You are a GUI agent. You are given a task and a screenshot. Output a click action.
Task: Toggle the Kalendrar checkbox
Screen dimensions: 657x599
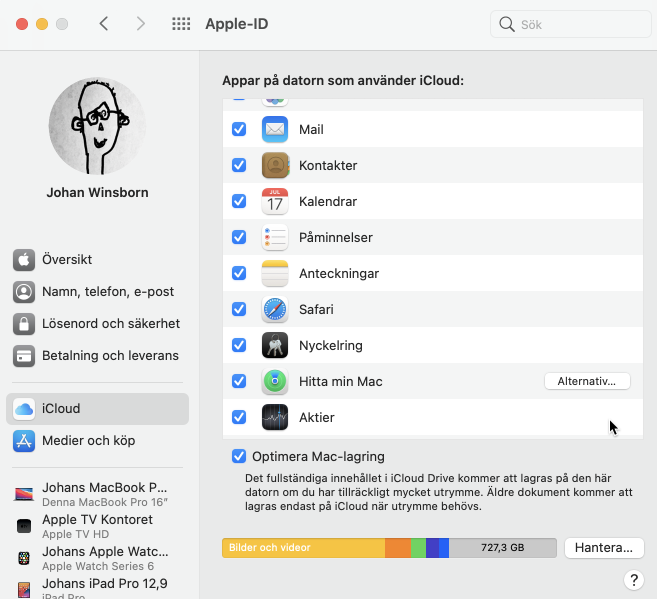pyautogui.click(x=239, y=201)
